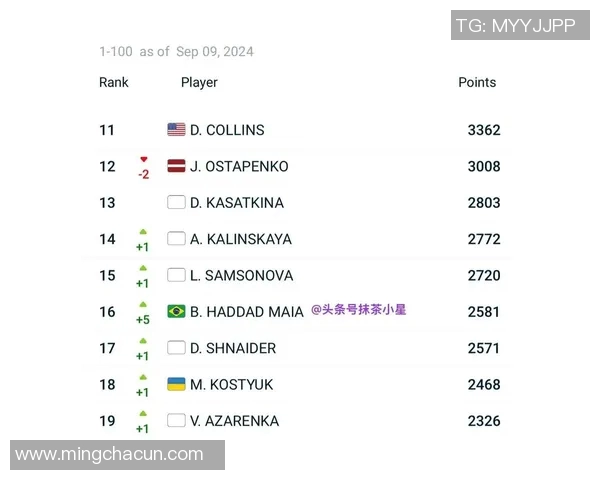
Task: Click the www.mingchacun.com watermark
Action: tap(110, 454)
